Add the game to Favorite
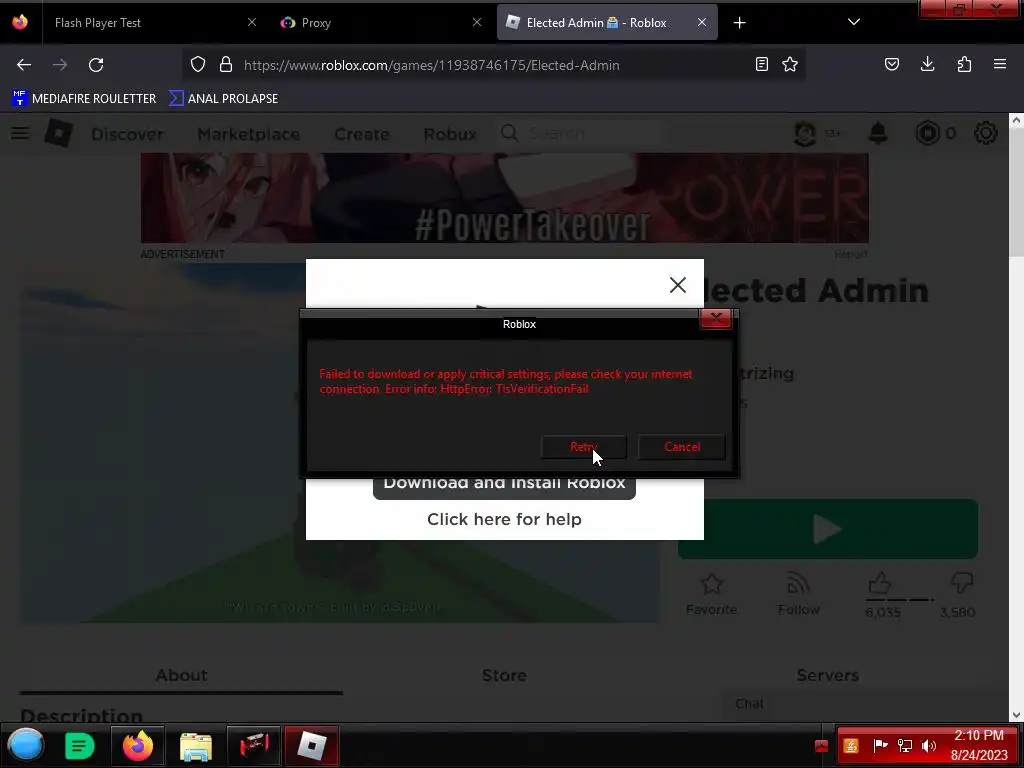Screen dimensions: 1024x768 pyautogui.click(x=711, y=594)
